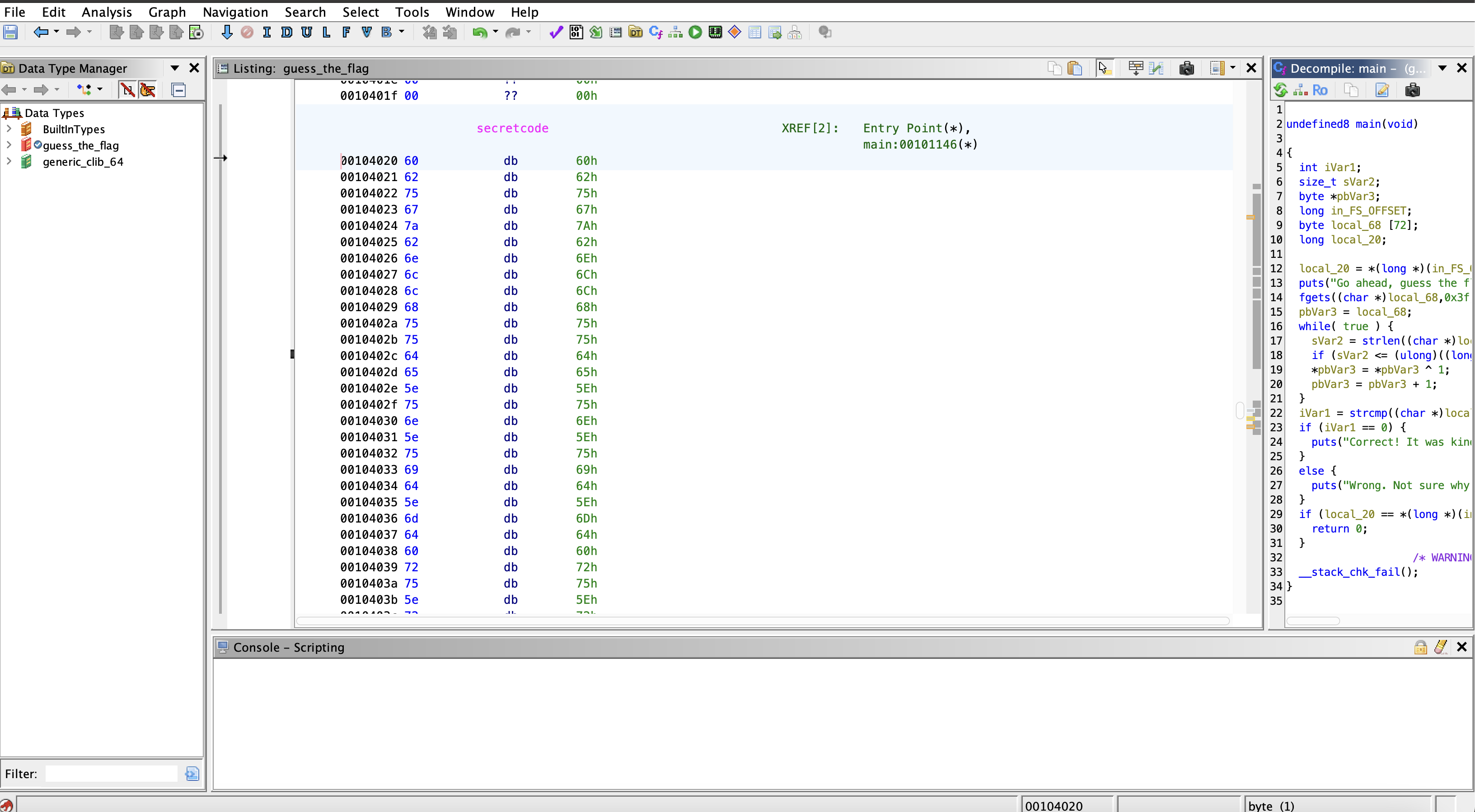Open the 'B' toolbar icon dropdown arrow

click(x=401, y=32)
